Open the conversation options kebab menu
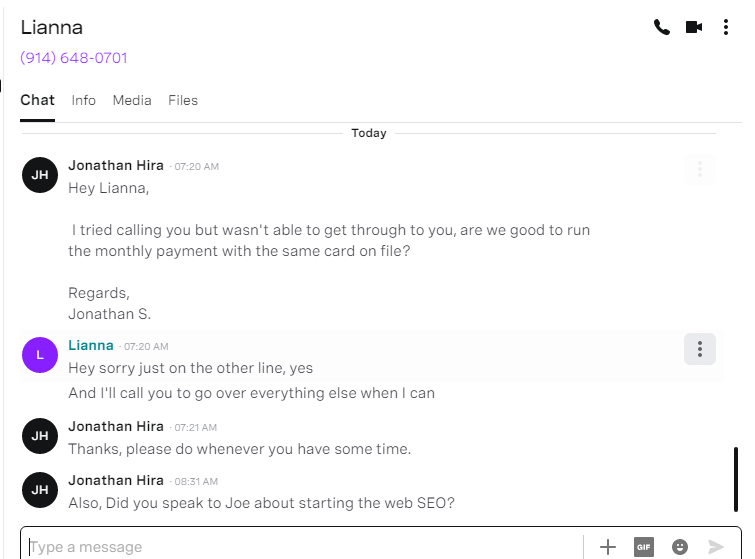Screen dimensions: 755x559 [726, 27]
